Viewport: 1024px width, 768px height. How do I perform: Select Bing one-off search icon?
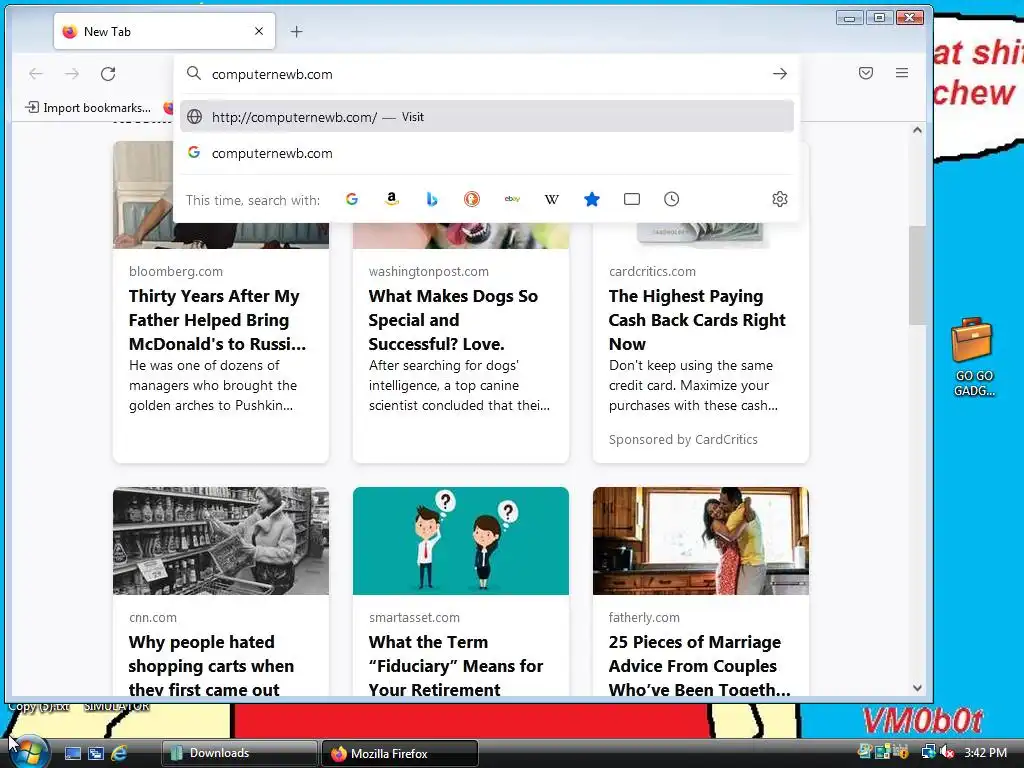click(x=432, y=199)
